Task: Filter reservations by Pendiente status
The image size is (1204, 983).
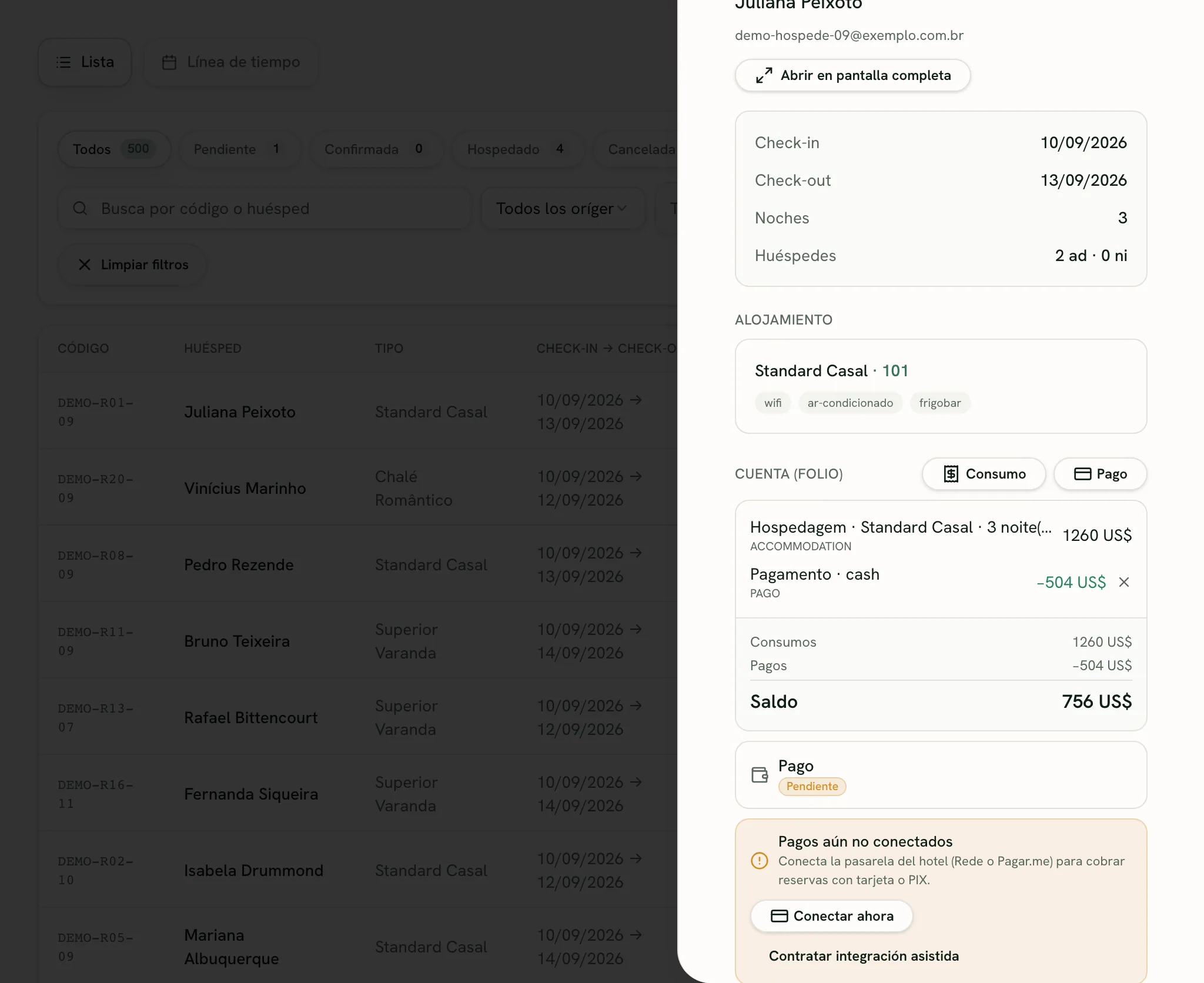Action: click(239, 149)
